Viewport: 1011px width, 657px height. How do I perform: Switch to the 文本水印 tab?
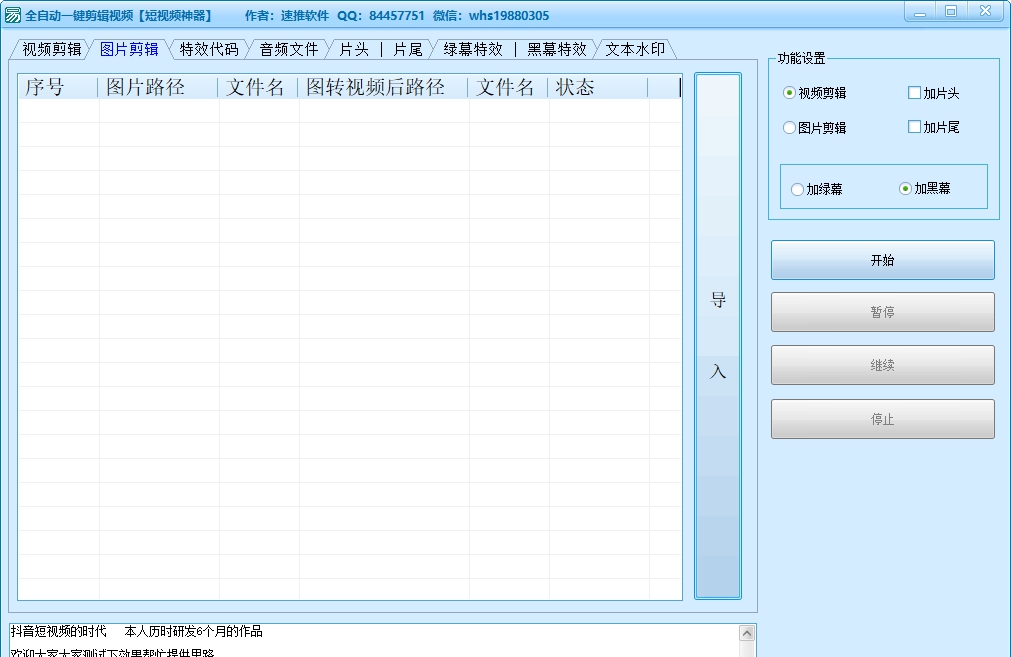click(637, 47)
